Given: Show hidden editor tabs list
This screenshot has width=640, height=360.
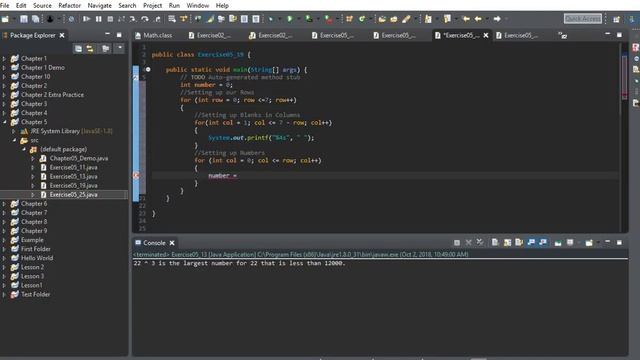Looking at the screenshot, I should (x=563, y=36).
